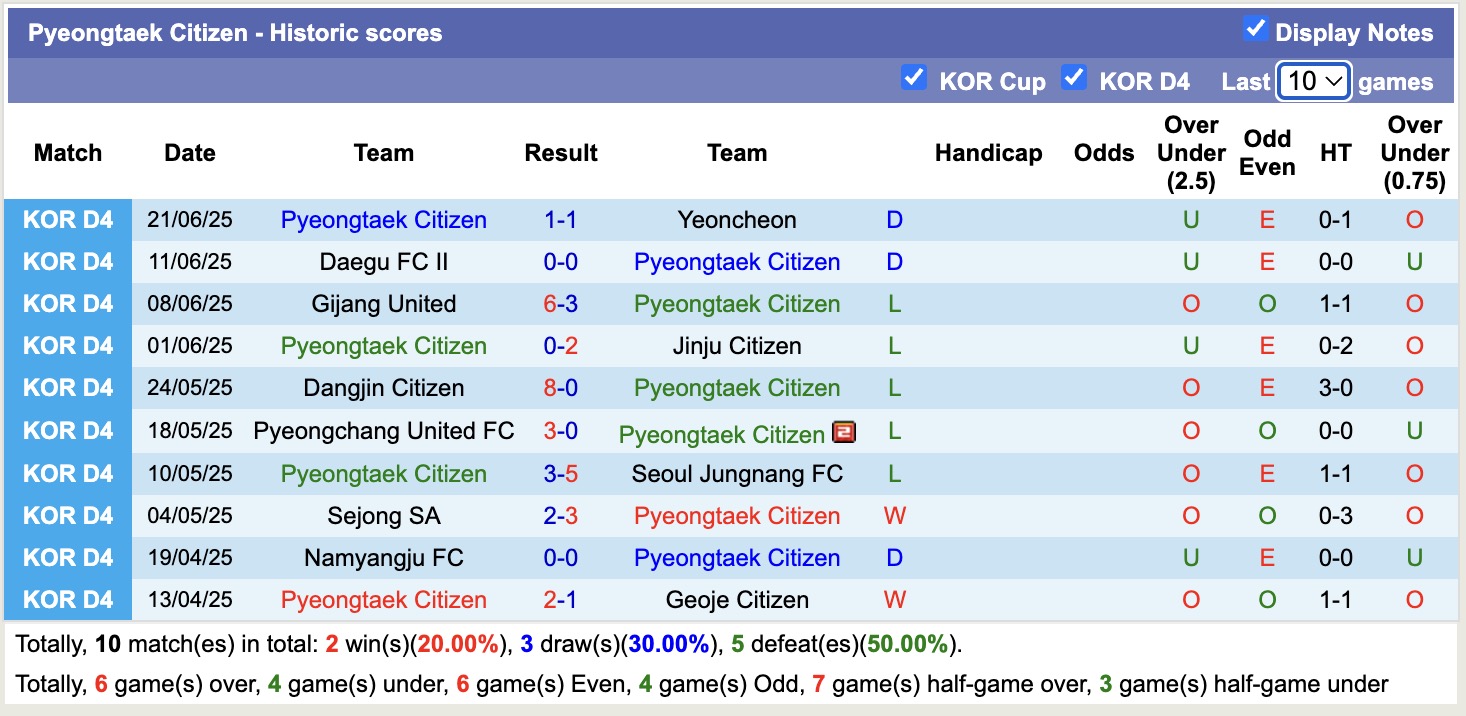
Task: Disable the KOR Cup filter checkbox
Action: [913, 76]
